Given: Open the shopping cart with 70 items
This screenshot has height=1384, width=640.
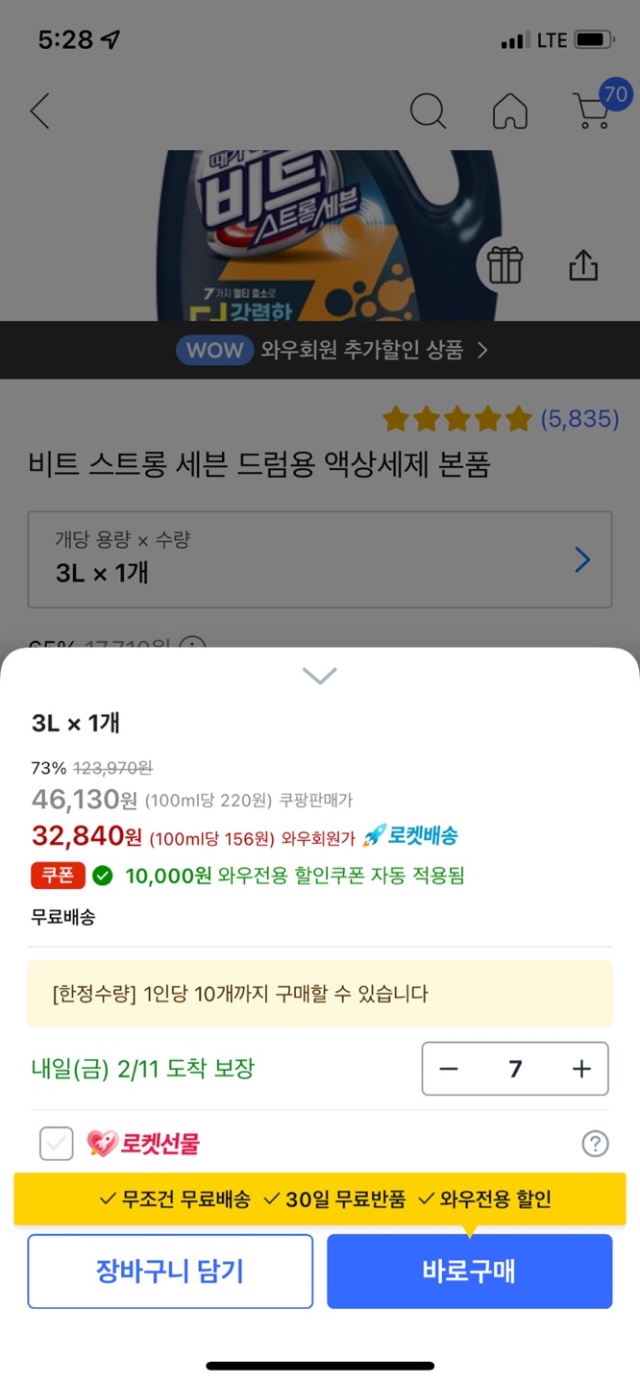Looking at the screenshot, I should click(x=594, y=111).
